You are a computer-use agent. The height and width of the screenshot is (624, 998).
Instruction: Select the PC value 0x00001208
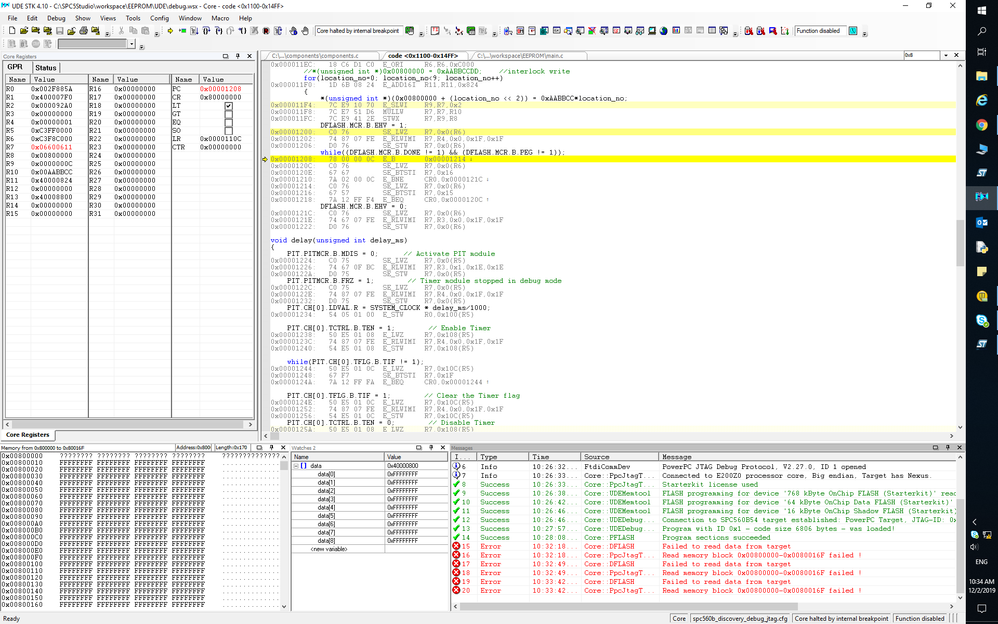coord(220,89)
